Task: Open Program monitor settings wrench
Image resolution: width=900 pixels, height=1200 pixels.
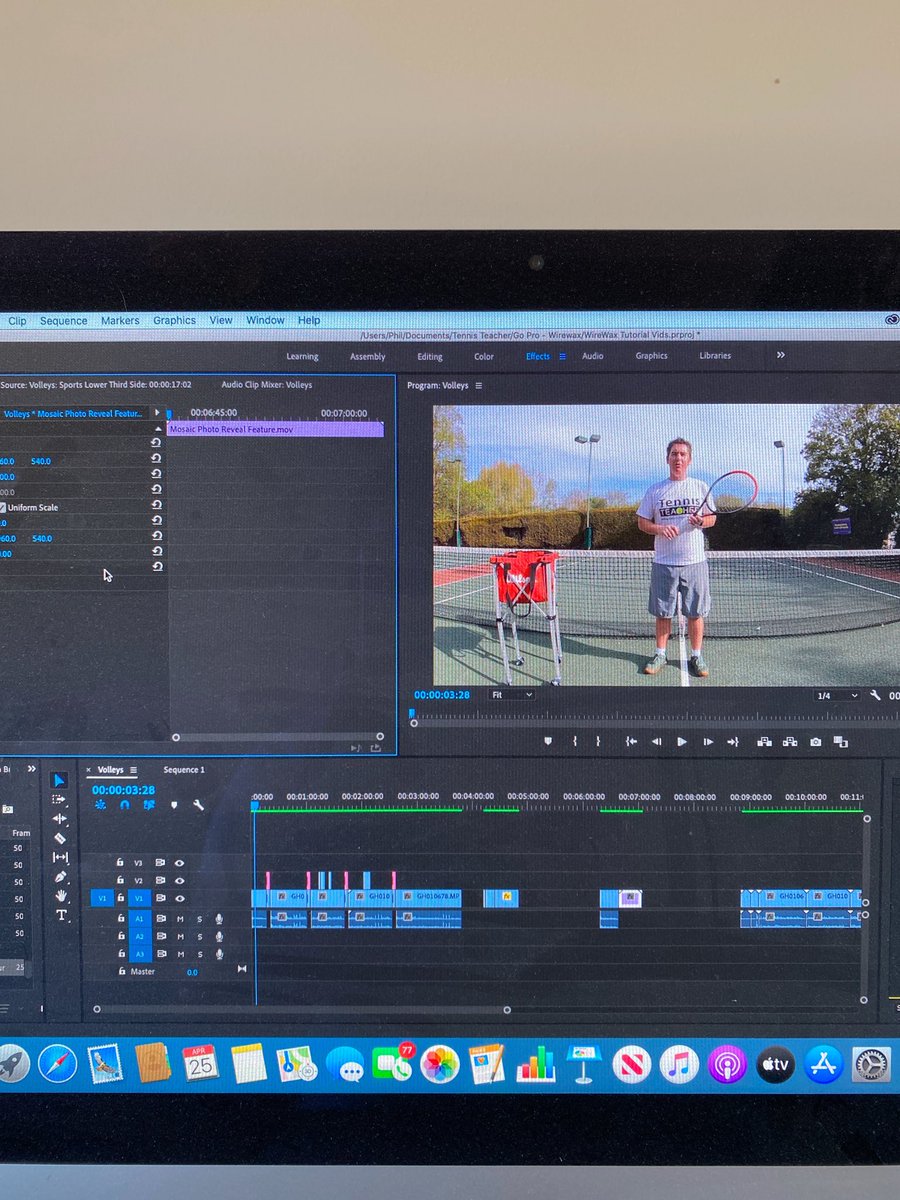Action: click(x=876, y=695)
